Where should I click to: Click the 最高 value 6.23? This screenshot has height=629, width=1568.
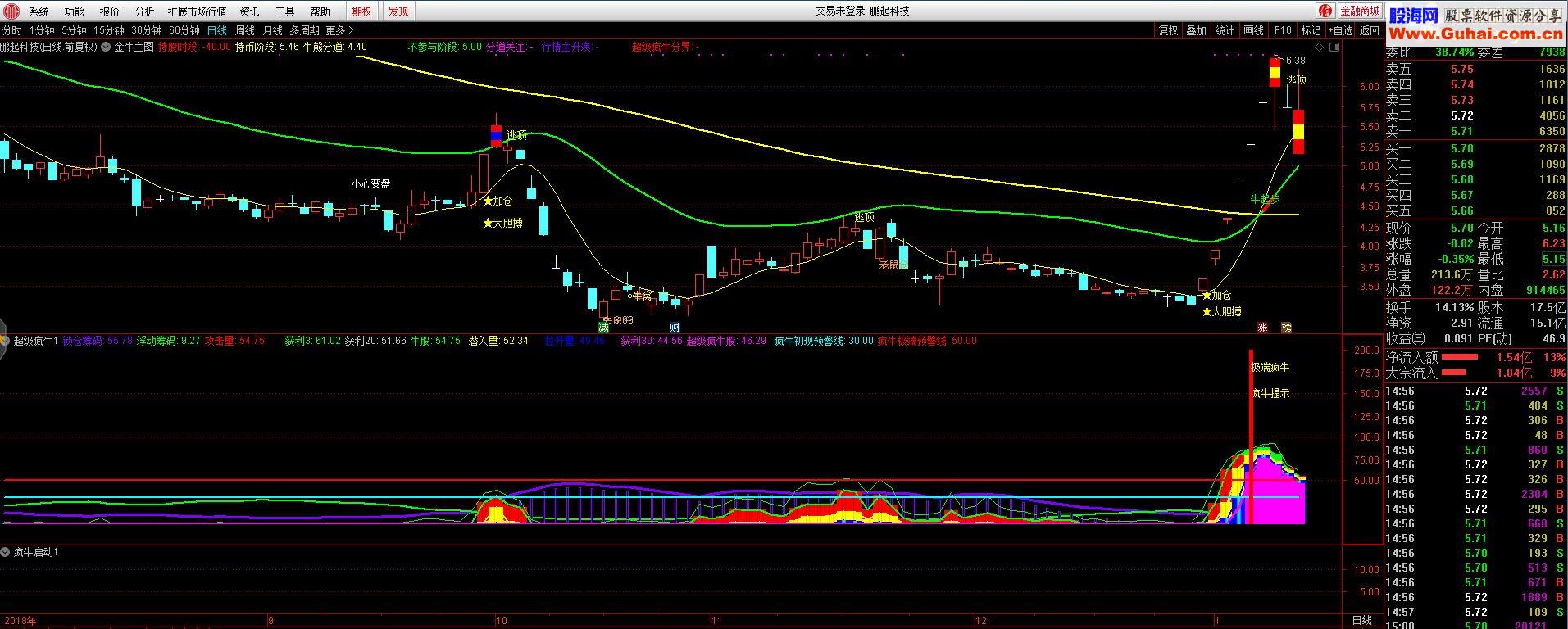pos(1552,243)
